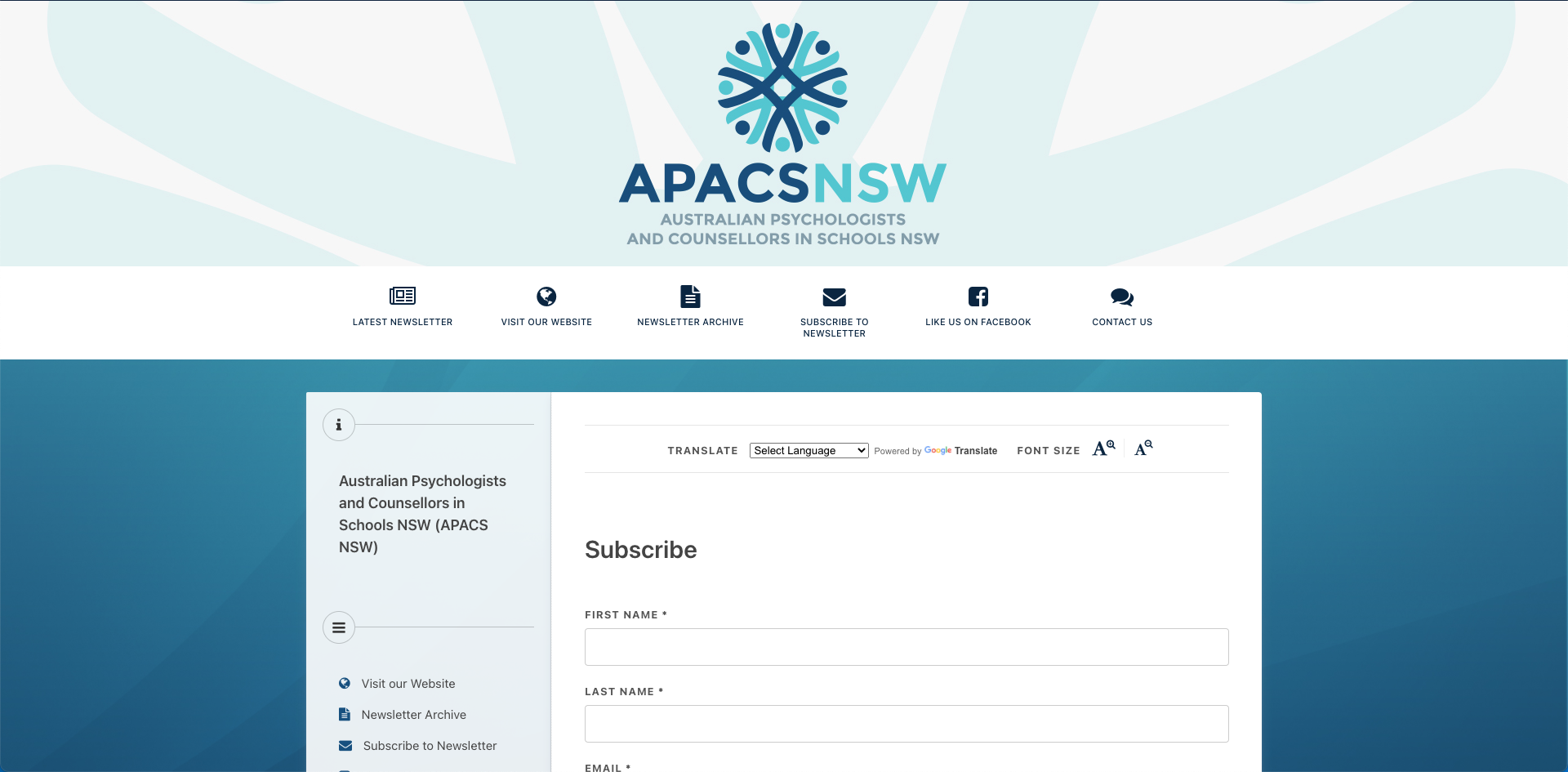Open Like Us on Facebook nav label
The height and width of the screenshot is (772, 1568).
coord(978,322)
